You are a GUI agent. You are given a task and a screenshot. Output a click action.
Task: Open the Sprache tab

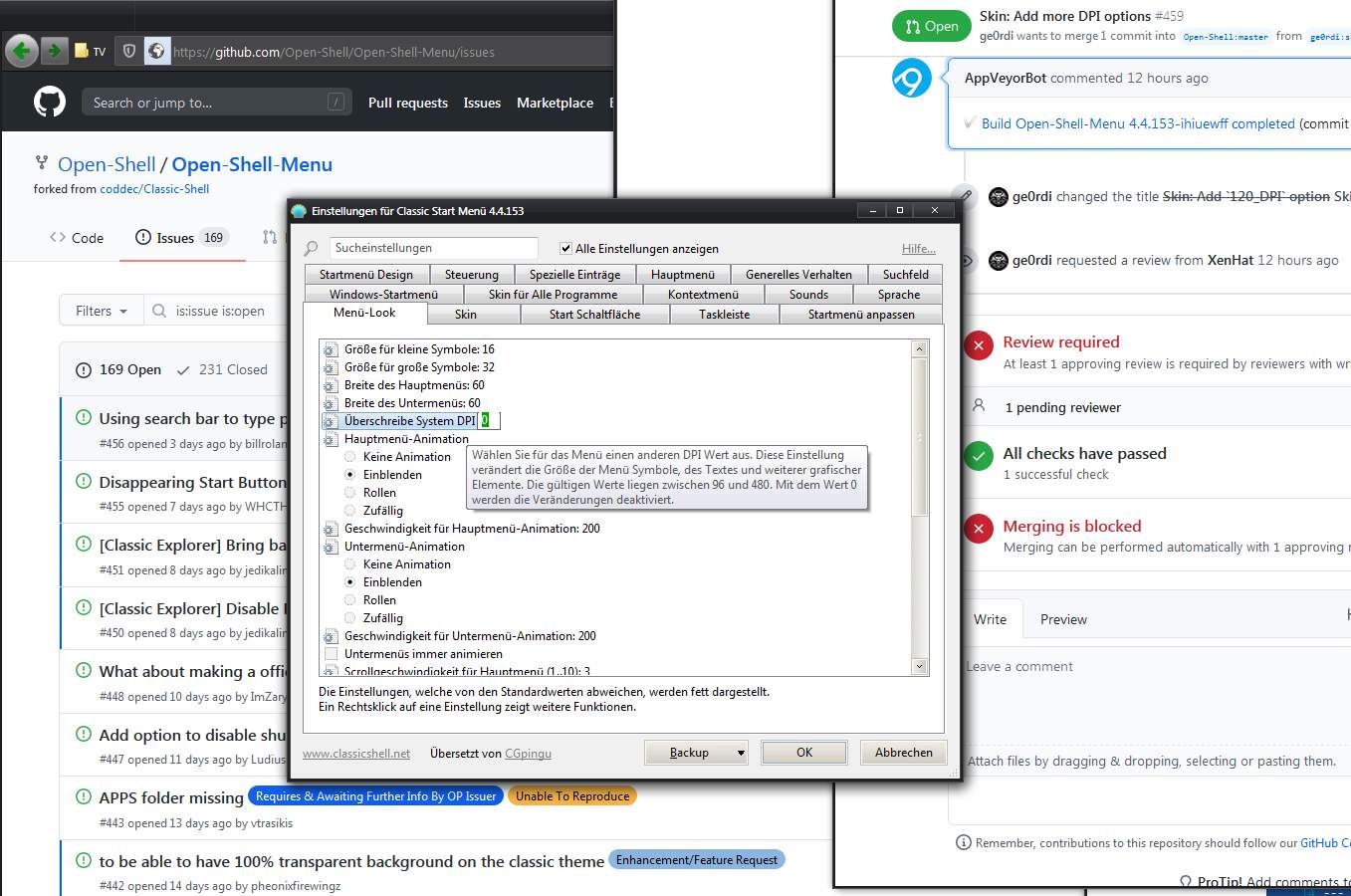pos(899,295)
